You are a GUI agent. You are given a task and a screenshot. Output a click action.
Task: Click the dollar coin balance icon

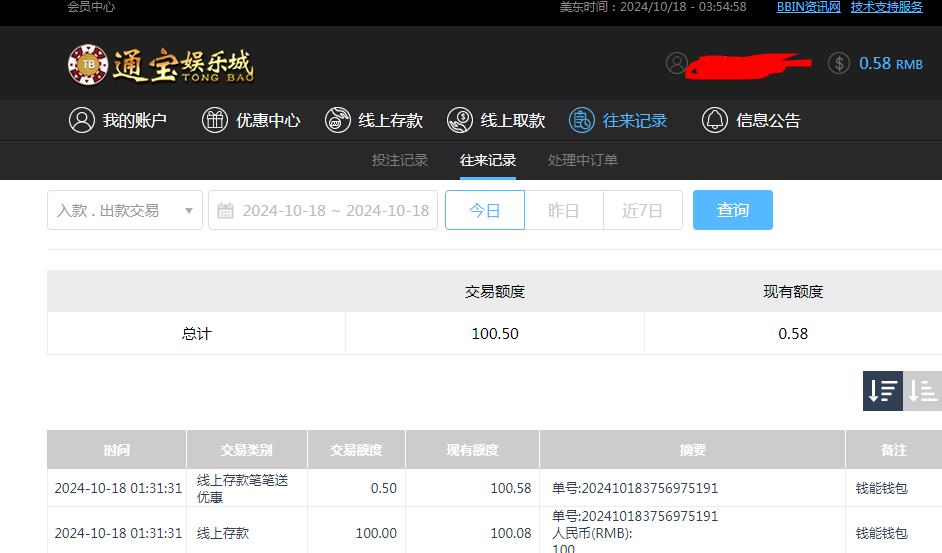pos(839,63)
